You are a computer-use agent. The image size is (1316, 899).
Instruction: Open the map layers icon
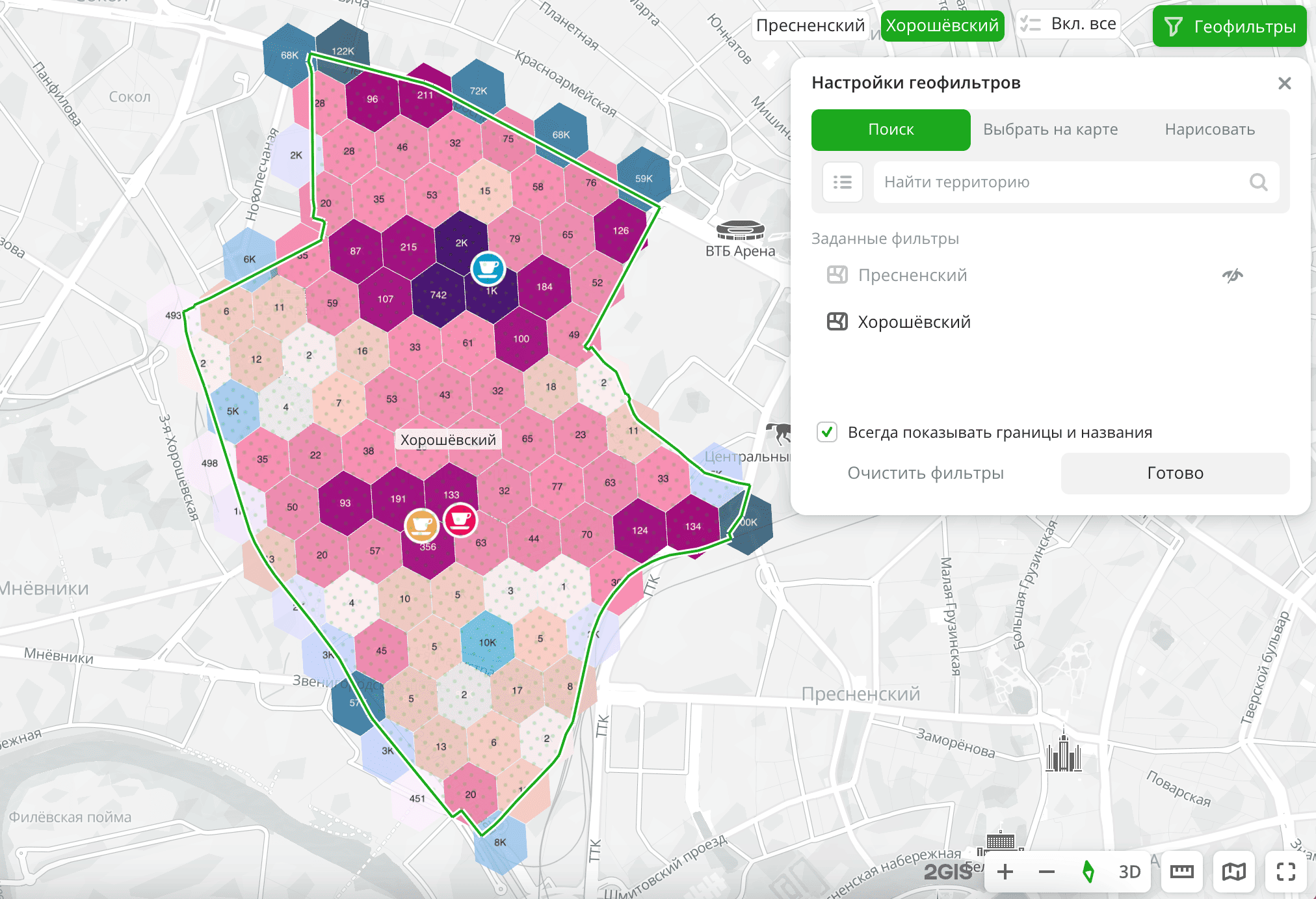point(1233,872)
